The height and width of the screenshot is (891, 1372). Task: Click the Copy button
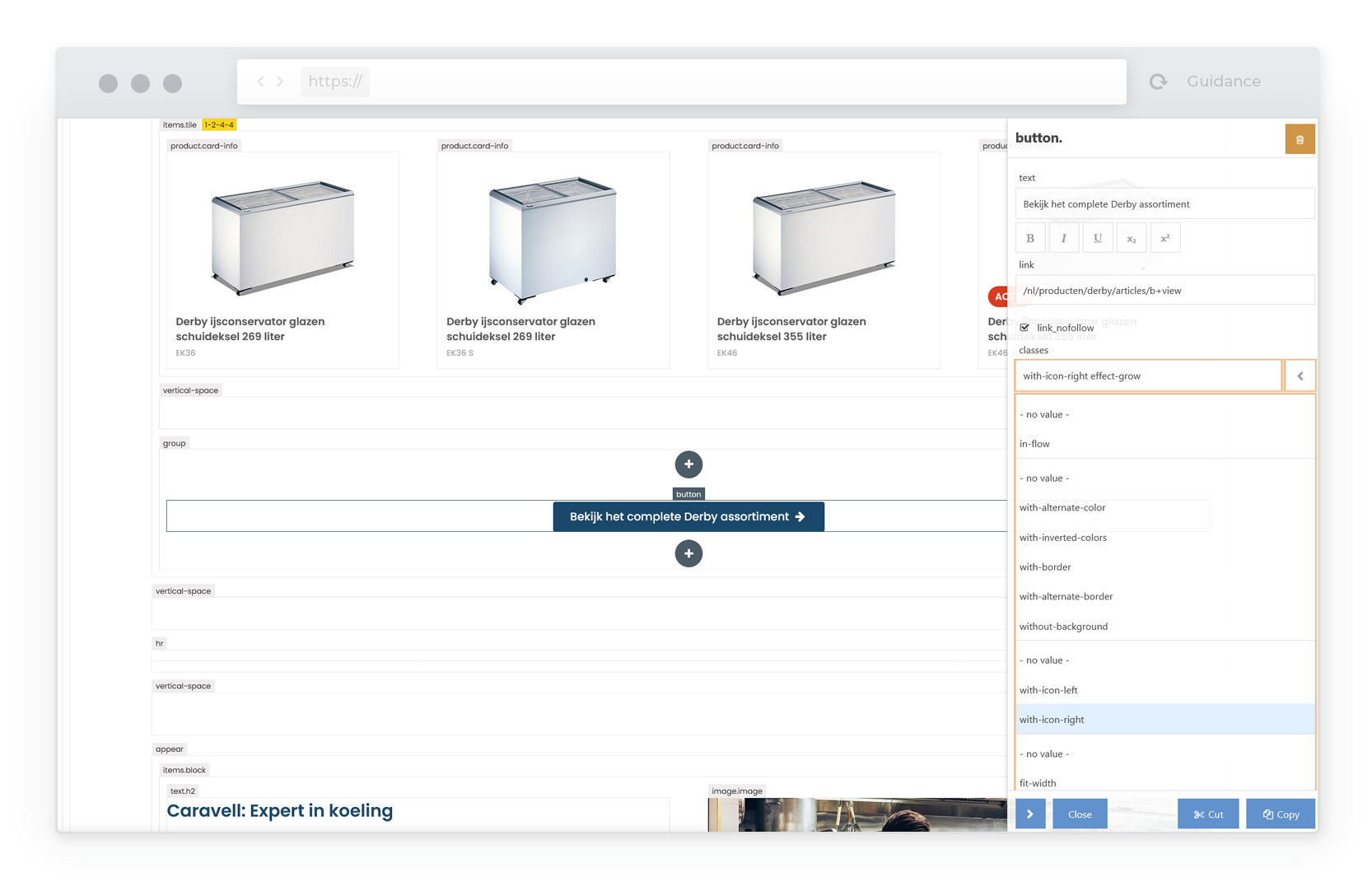1281,814
